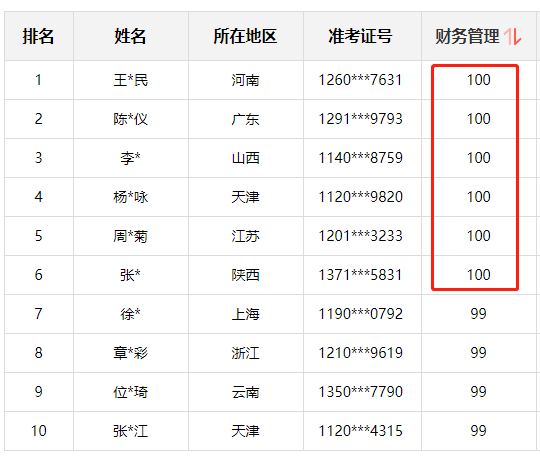Image resolution: width=540 pixels, height=456 pixels.
Task: Select the name 张* in row 6
Action: pyautogui.click(x=131, y=275)
